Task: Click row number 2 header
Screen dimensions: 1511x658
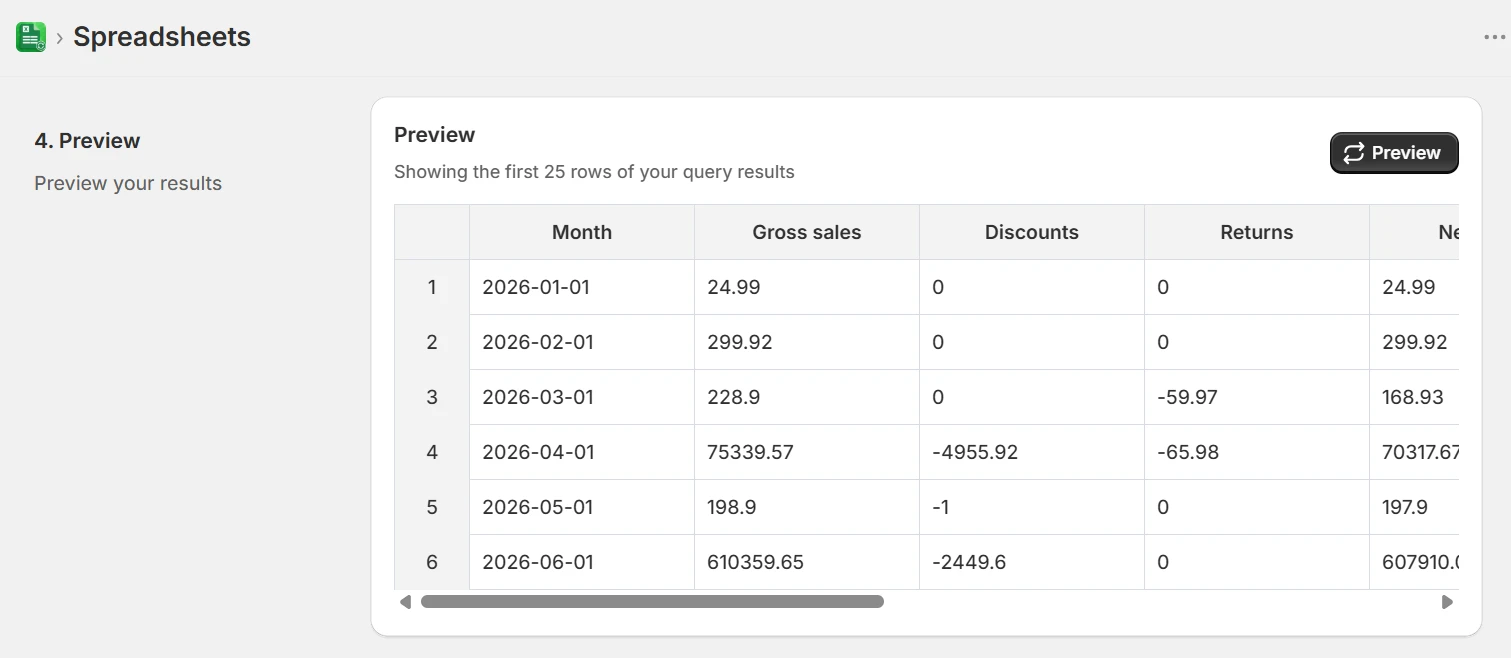Action: pos(432,342)
